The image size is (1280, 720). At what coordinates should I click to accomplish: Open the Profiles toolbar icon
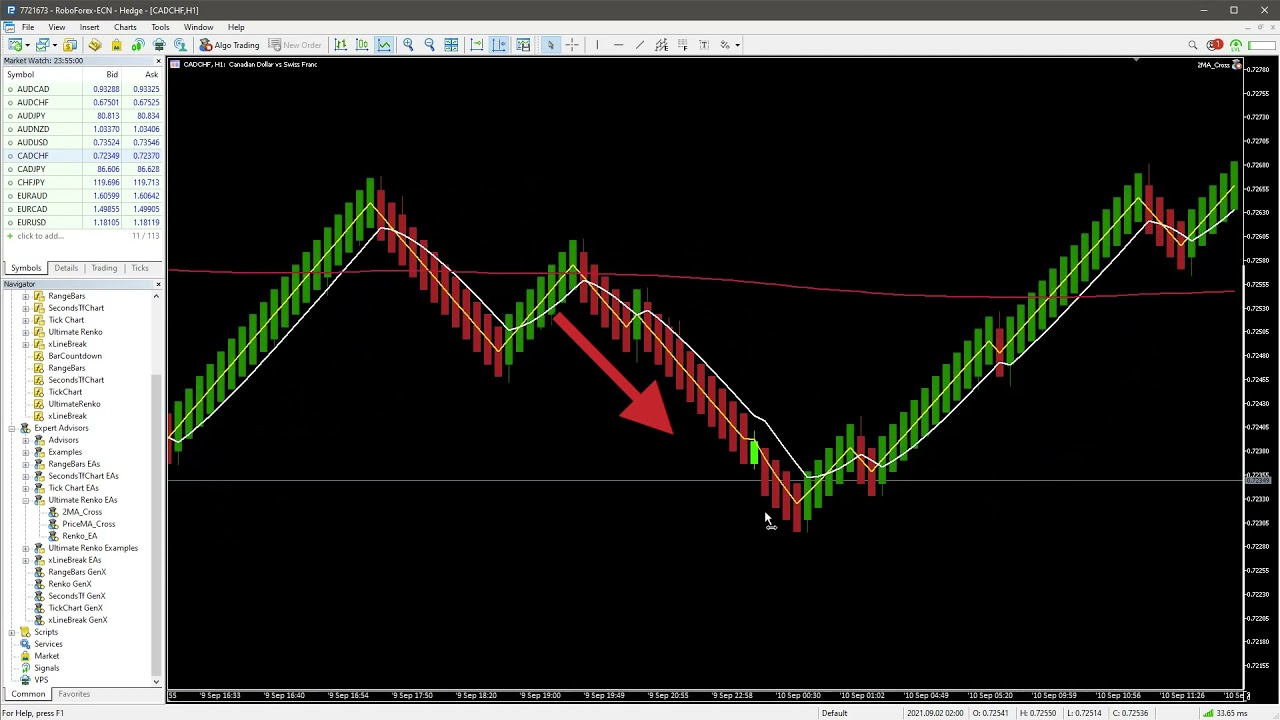click(x=42, y=45)
